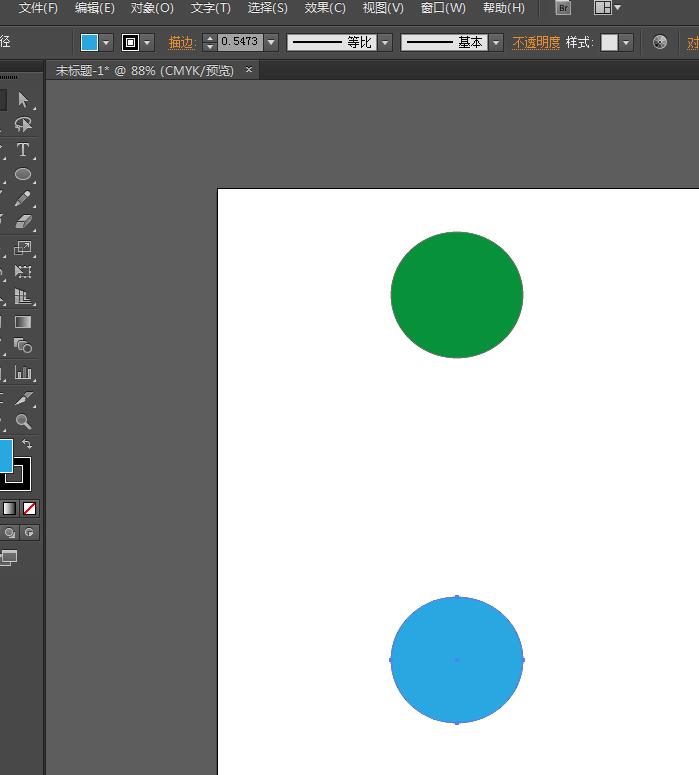Click the control bar stroke swatch
Viewport: 699px width, 775px height.
tap(131, 43)
